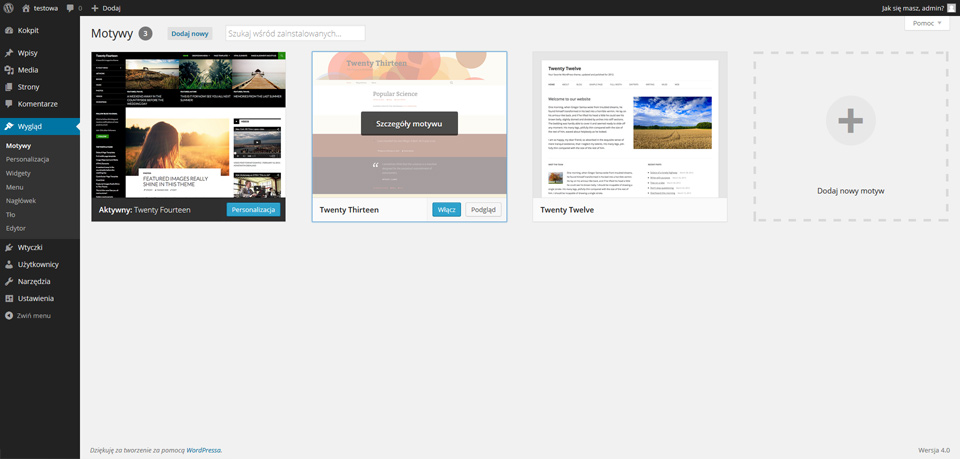Click the home icon beside testowa
The width and height of the screenshot is (960, 459).
click(26, 8)
